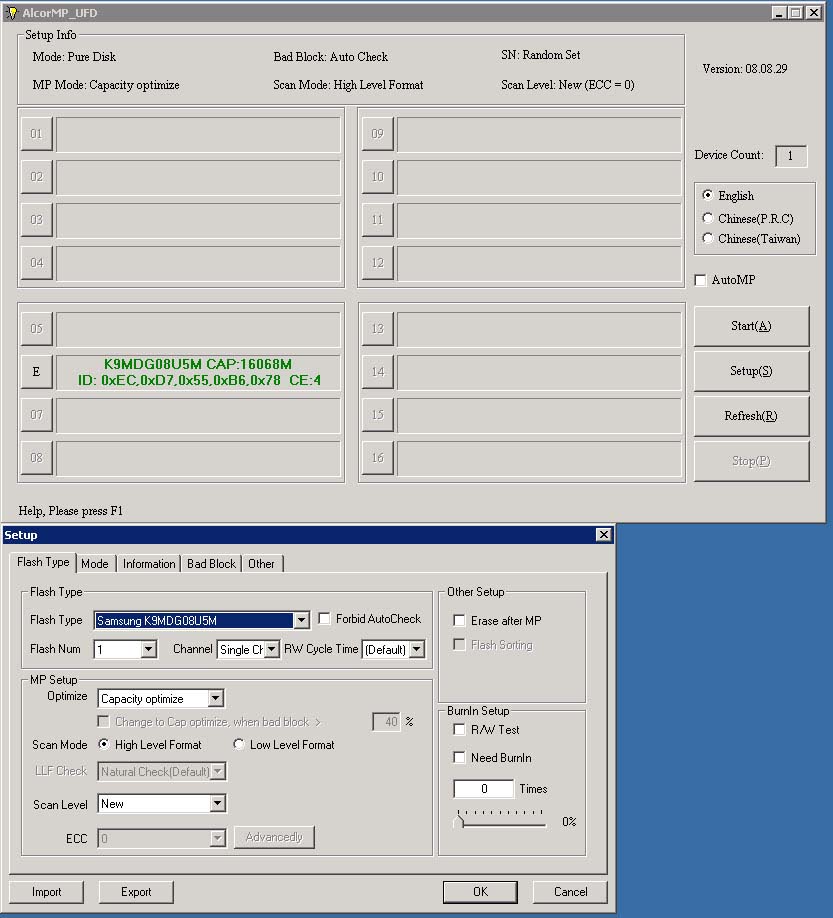Screen dimensions: 833x918
Task: Check the Need BurnIn box
Action: coord(460,758)
